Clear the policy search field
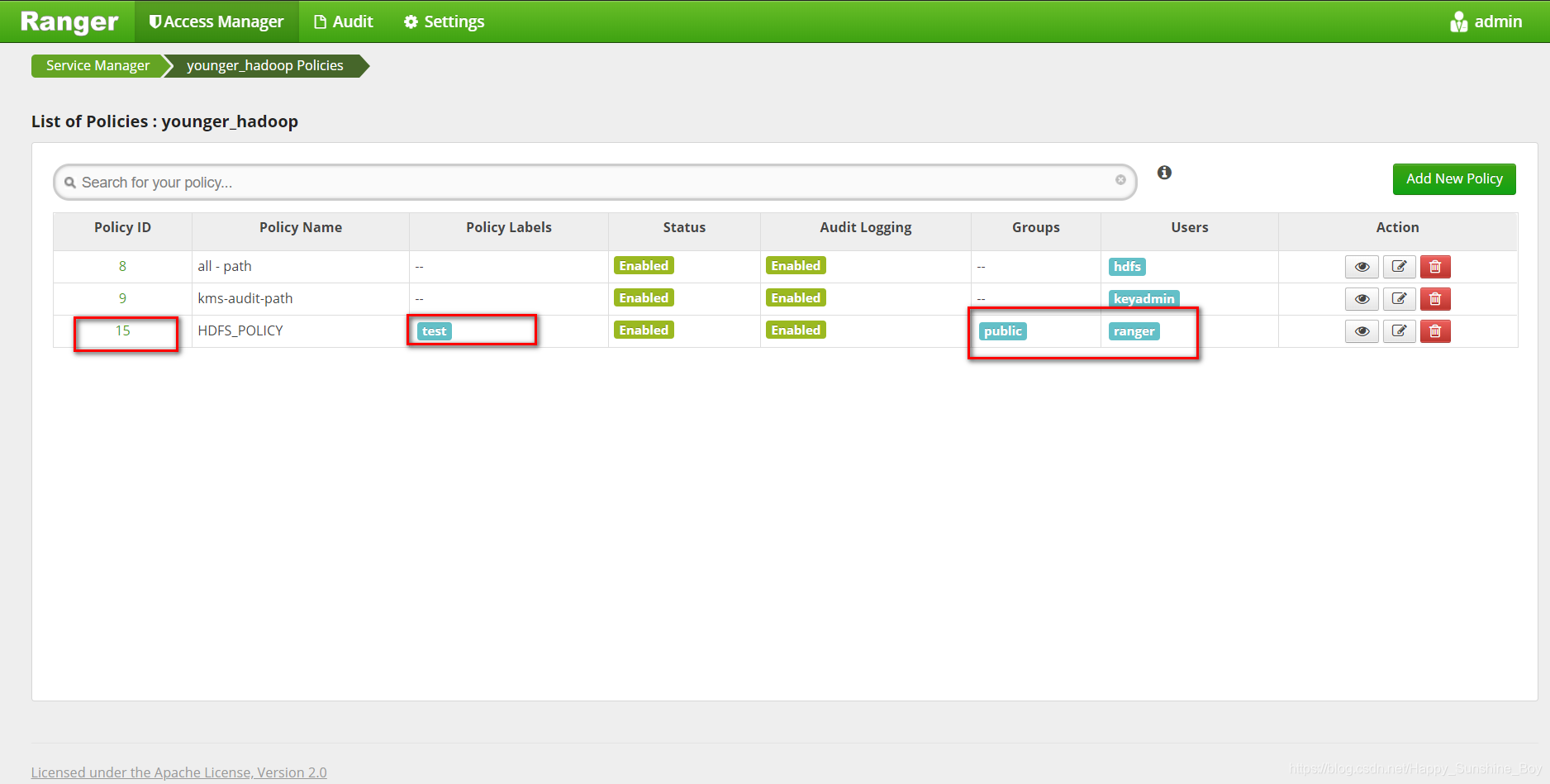 (x=1120, y=180)
